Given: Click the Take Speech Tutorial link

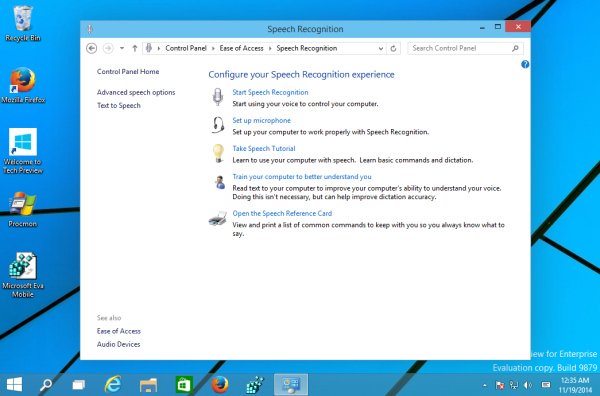Looking at the screenshot, I should 264,148.
